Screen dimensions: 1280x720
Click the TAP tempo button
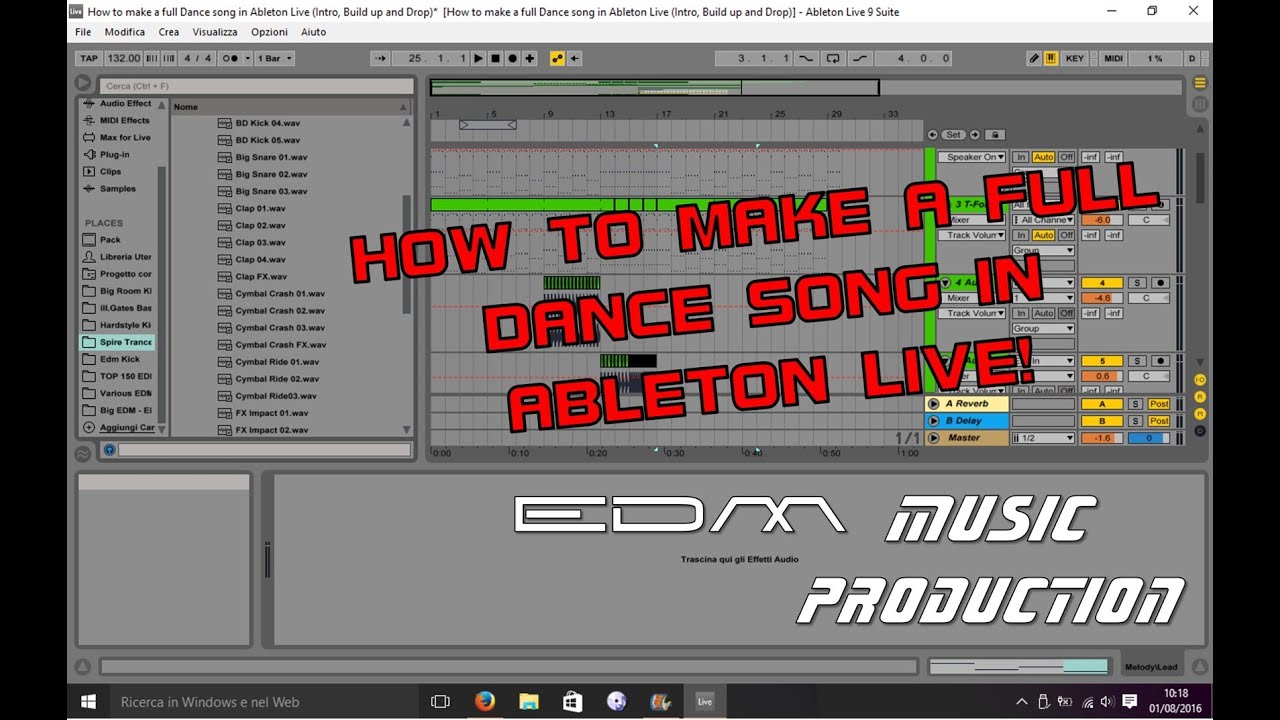pyautogui.click(x=88, y=58)
